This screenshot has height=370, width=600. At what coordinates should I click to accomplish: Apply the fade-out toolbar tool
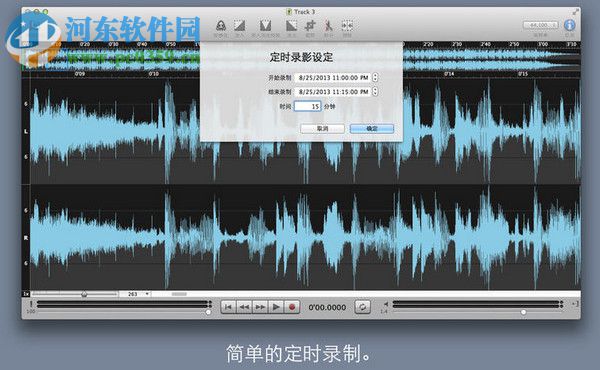292,26
